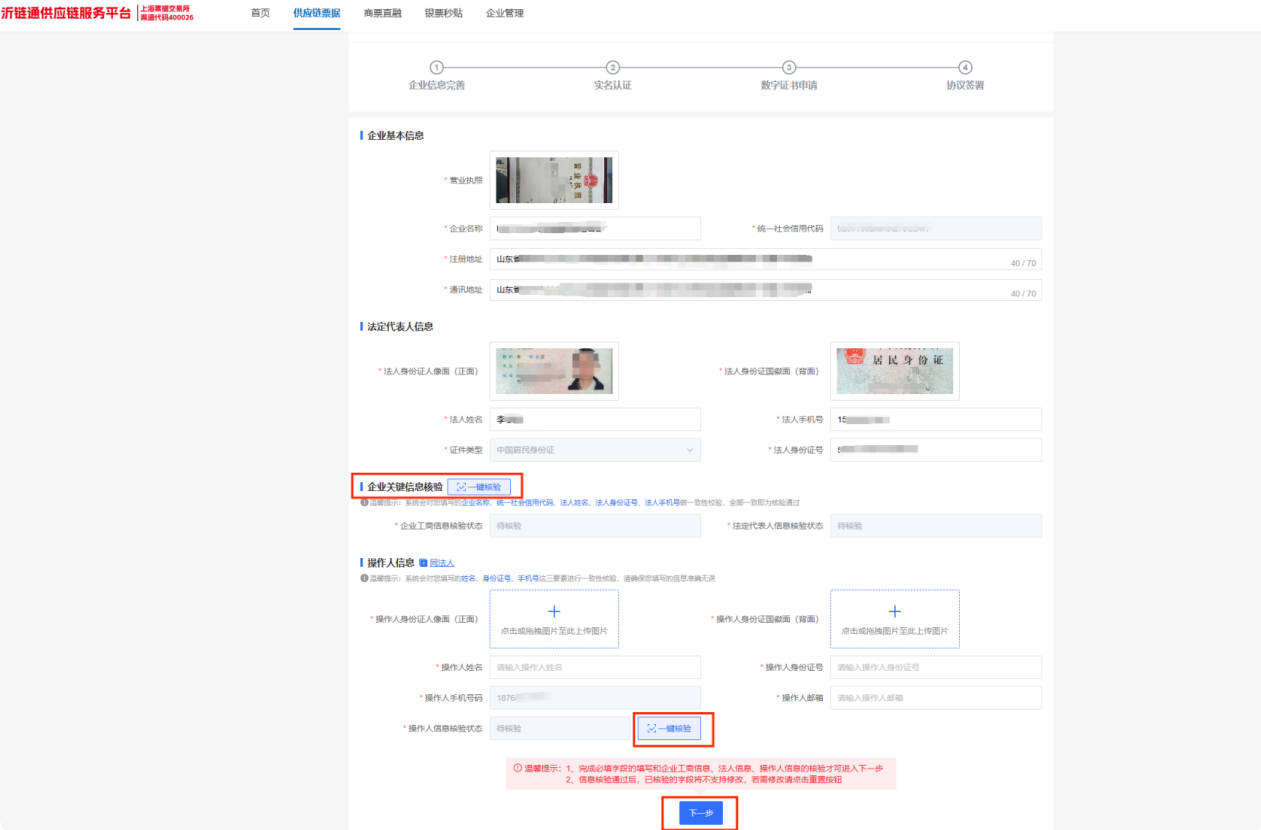Image resolution: width=1261 pixels, height=830 pixels.
Task: Open the 首页 menu item
Action: click(x=260, y=13)
